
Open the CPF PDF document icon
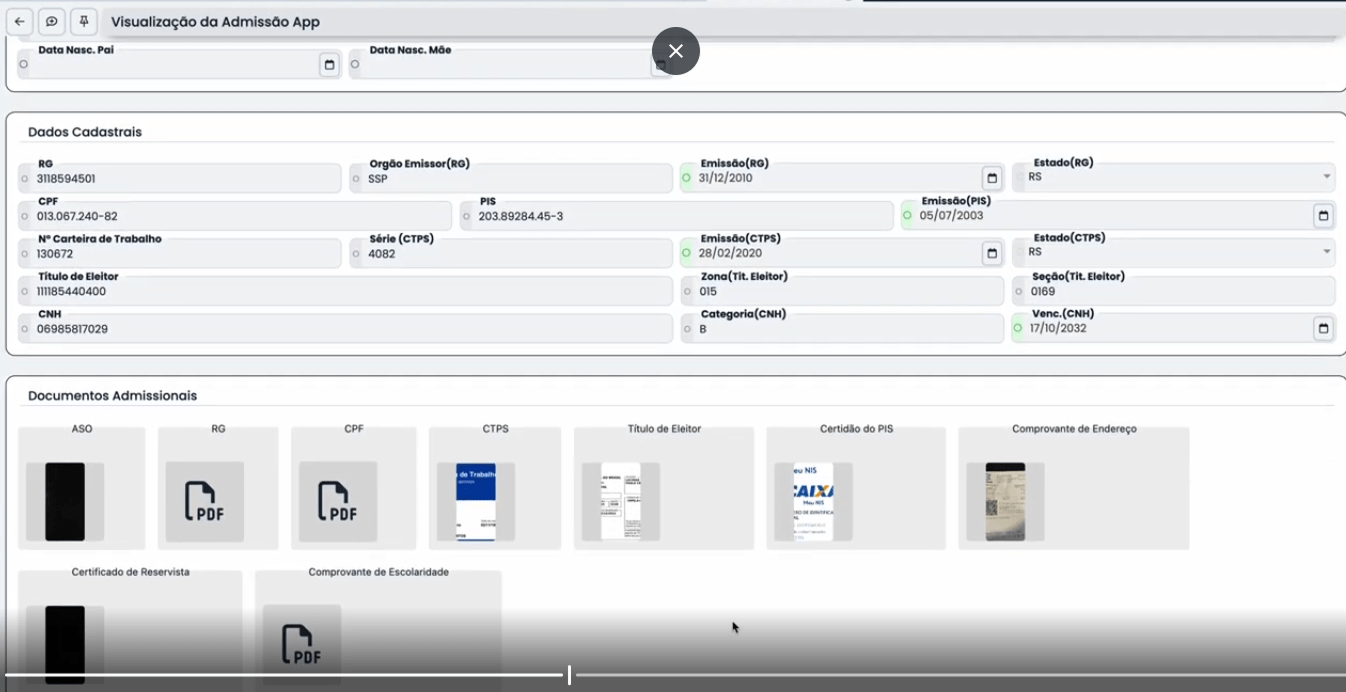click(x=338, y=501)
